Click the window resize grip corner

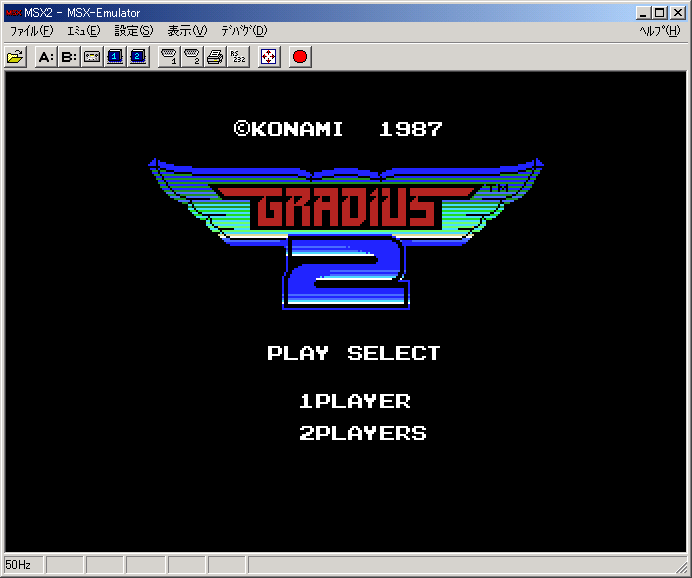pyautogui.click(x=681, y=567)
